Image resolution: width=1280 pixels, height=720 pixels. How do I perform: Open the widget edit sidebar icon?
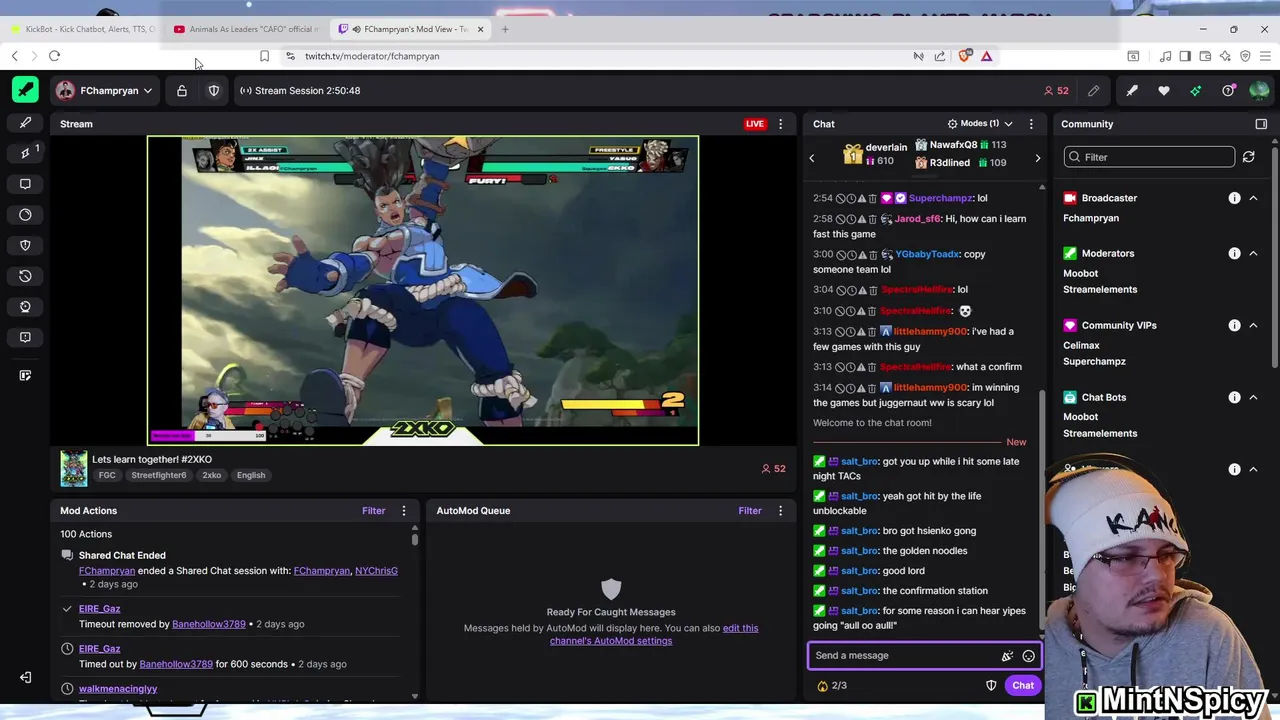coord(25,375)
